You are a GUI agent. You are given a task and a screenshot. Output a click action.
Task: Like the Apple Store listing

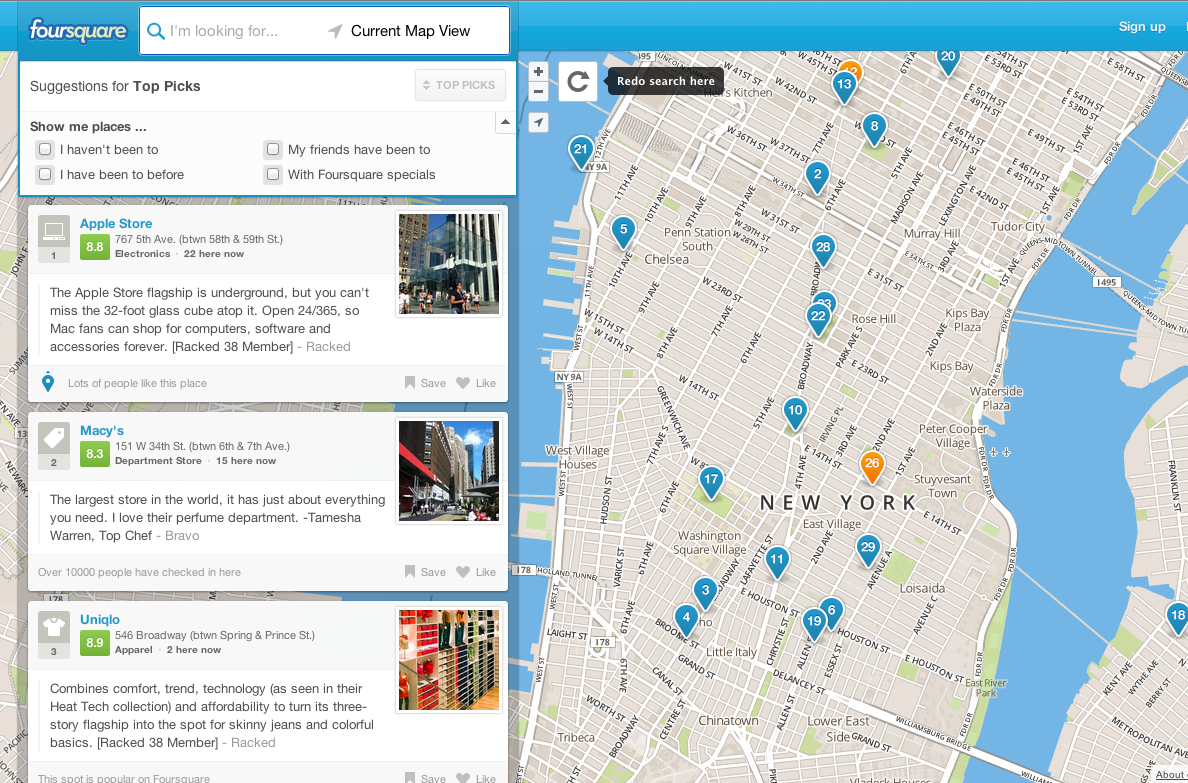(x=477, y=383)
